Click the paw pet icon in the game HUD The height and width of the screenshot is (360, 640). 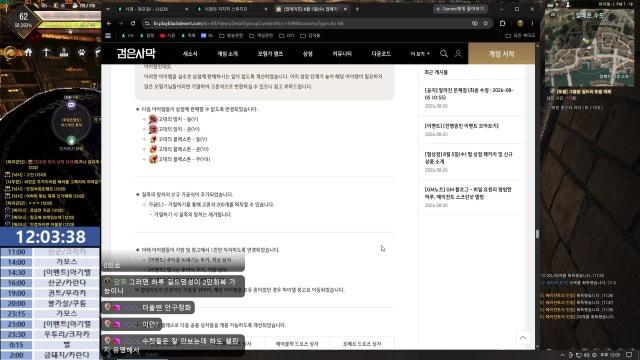click(x=82, y=52)
